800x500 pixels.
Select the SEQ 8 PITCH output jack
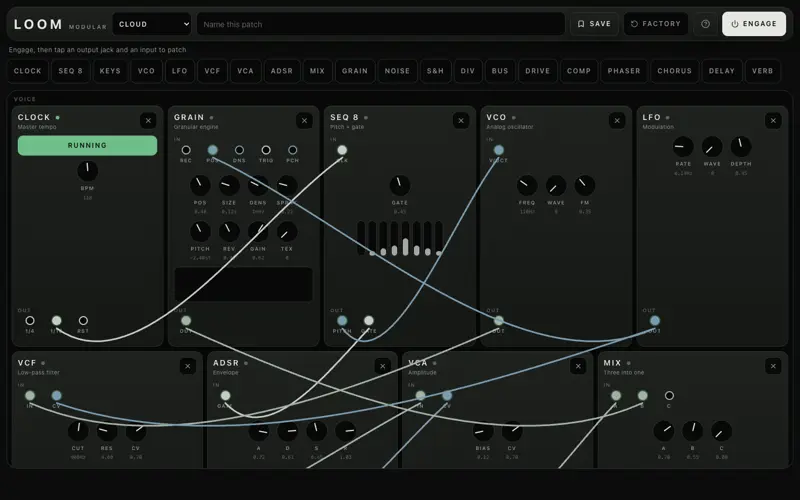(x=342, y=320)
